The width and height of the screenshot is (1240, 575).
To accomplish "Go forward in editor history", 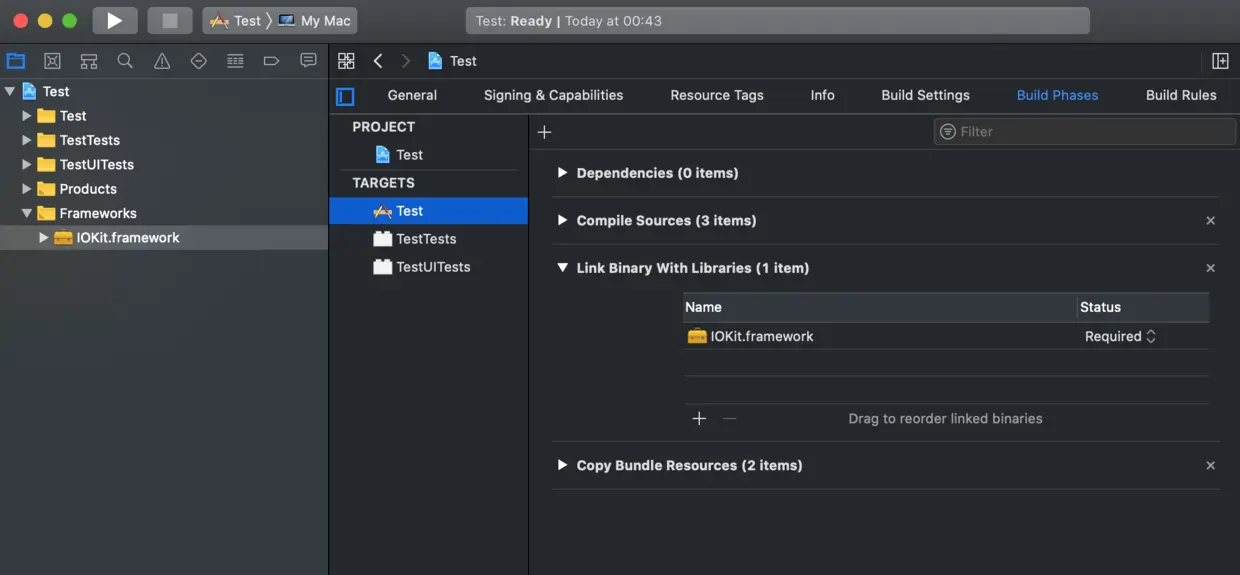I will (405, 61).
